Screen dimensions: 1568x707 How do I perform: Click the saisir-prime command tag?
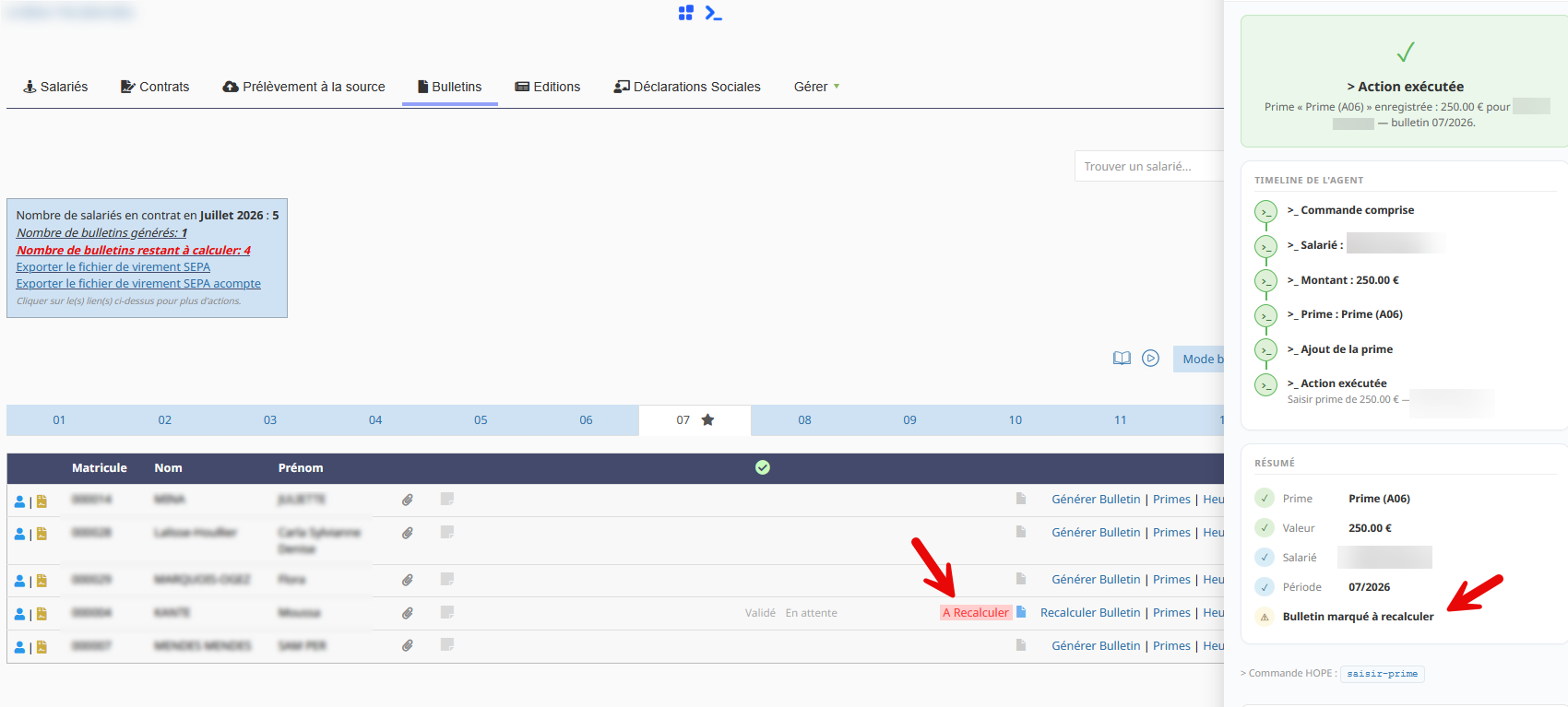click(x=1382, y=674)
